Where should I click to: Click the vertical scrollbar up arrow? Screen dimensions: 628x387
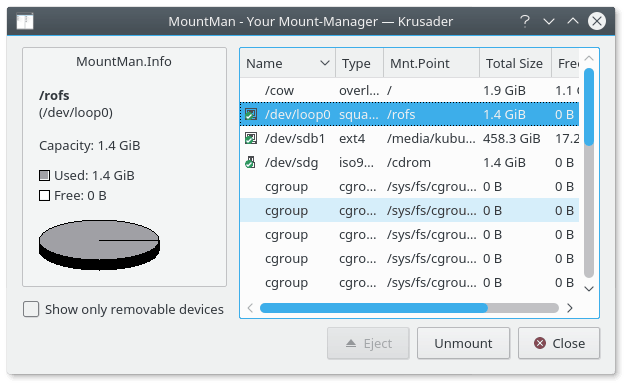tap(589, 58)
